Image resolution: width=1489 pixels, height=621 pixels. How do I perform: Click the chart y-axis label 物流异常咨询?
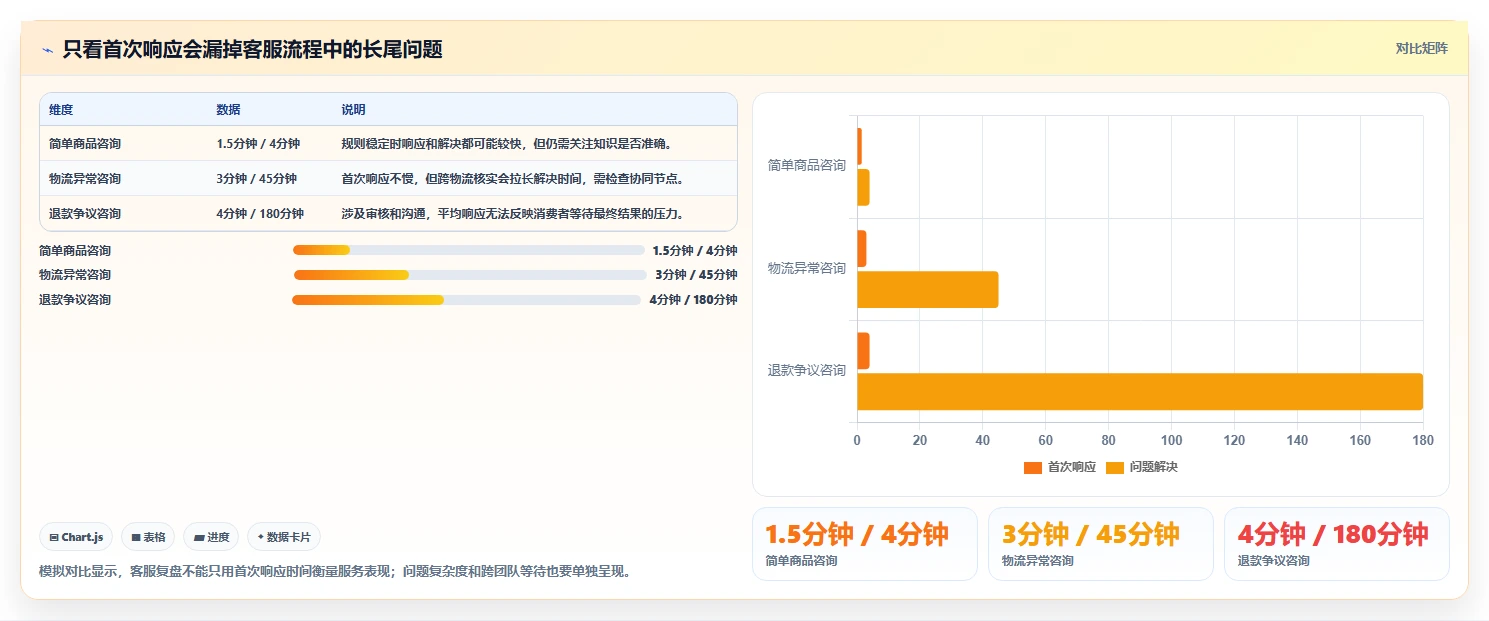tap(807, 268)
